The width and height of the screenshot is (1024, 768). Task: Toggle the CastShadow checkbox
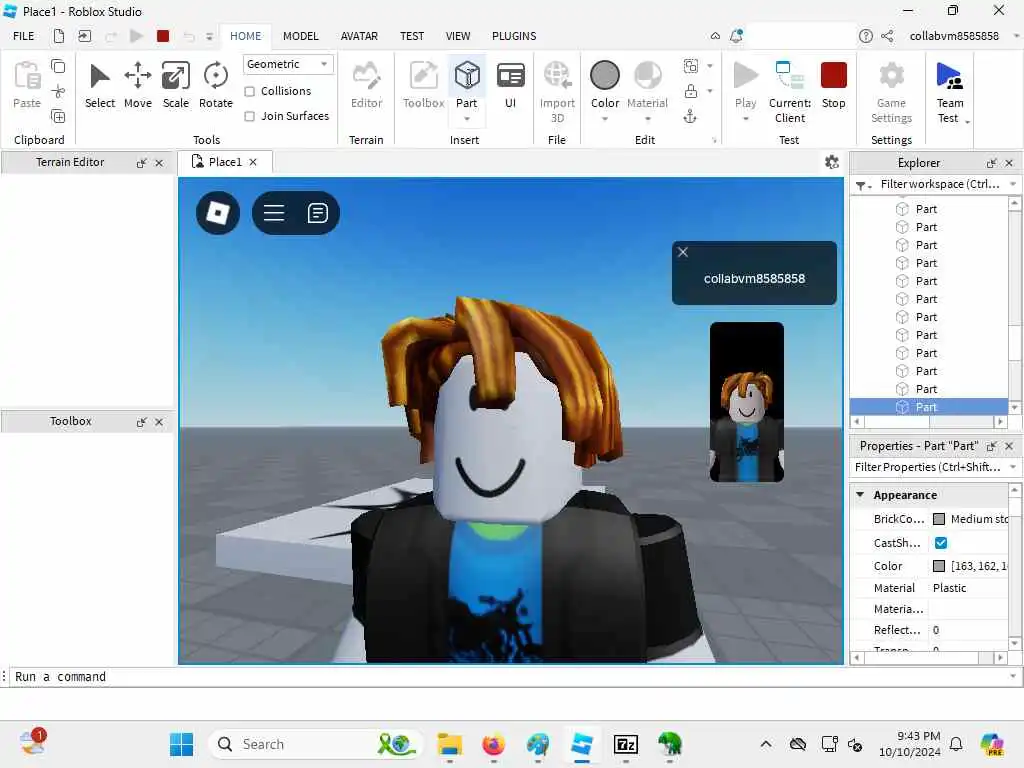click(941, 543)
